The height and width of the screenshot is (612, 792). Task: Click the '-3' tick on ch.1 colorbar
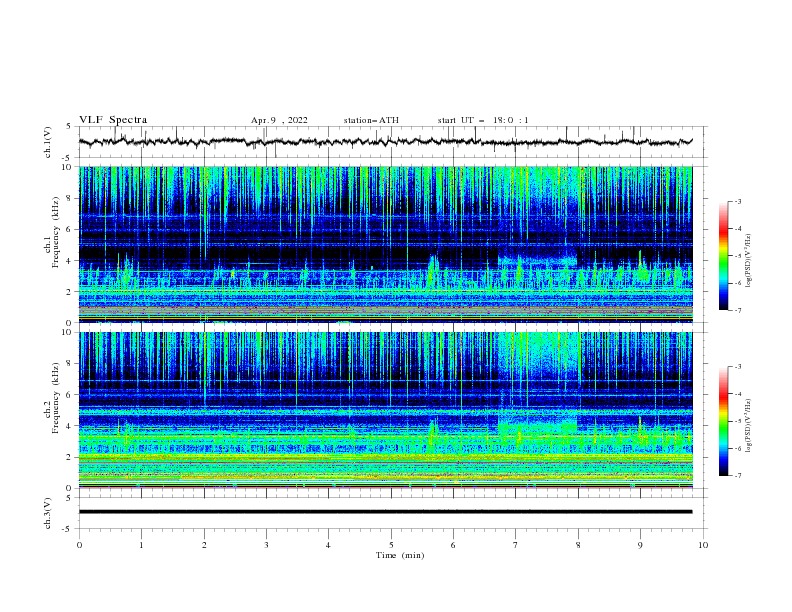[737, 201]
